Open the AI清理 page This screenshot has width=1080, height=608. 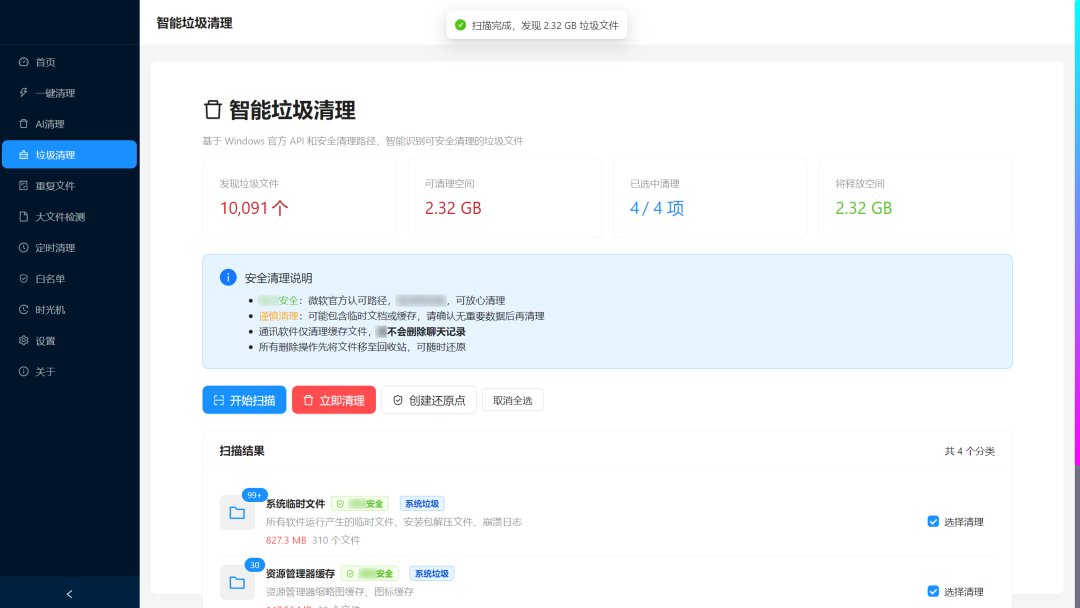coord(70,124)
